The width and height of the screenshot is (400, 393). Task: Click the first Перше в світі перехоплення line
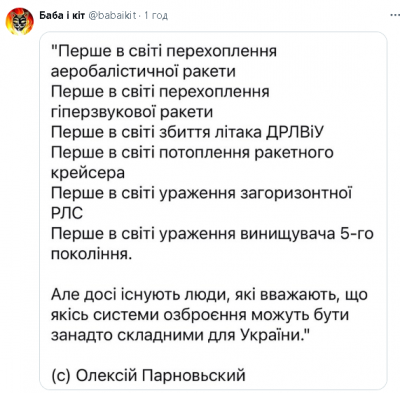tap(164, 51)
